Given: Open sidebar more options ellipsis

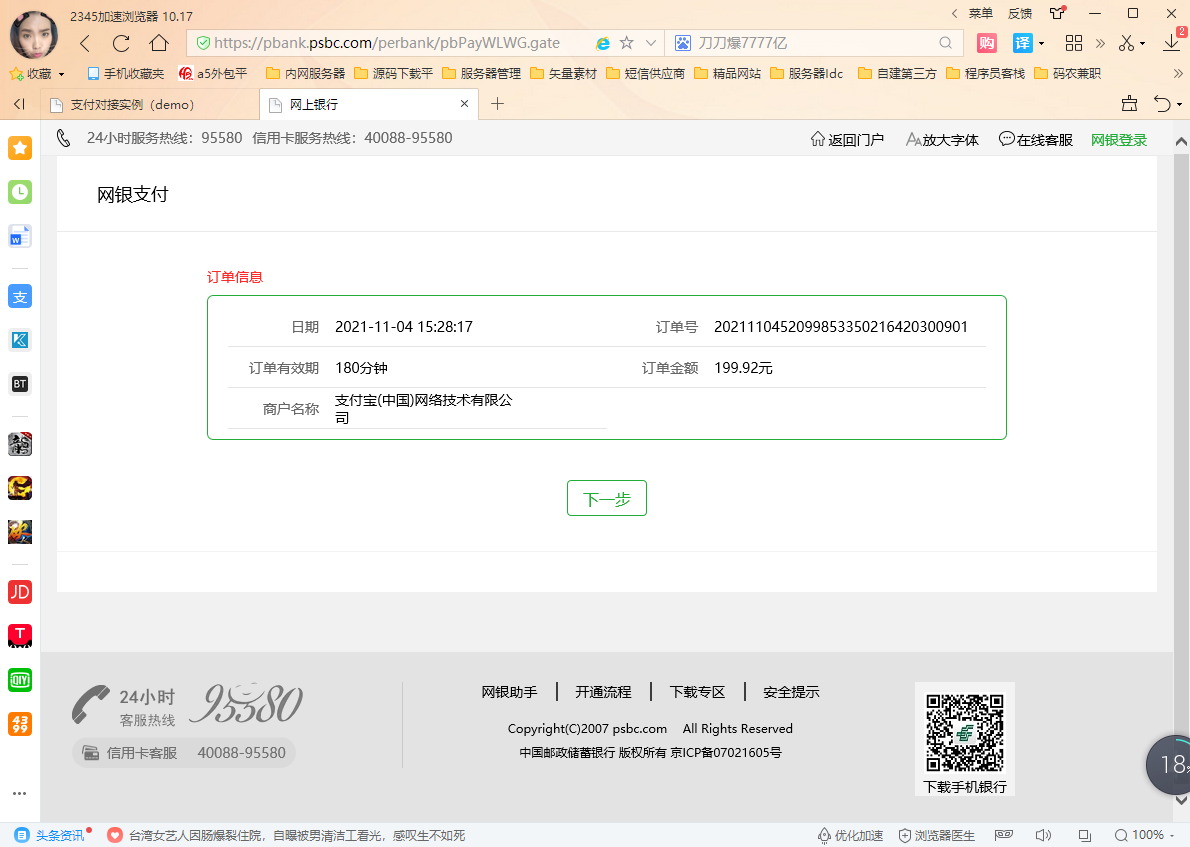Looking at the screenshot, I should (20, 793).
